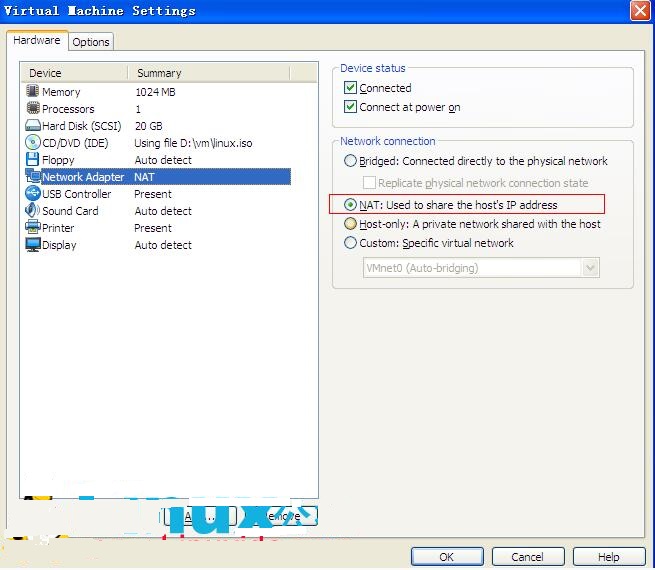Click the Cancel button
Viewport: 655px width, 570px height.
528,557
